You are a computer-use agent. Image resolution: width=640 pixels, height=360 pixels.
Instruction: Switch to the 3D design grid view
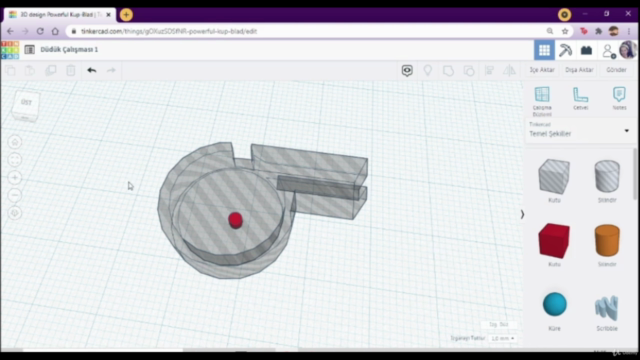point(544,50)
